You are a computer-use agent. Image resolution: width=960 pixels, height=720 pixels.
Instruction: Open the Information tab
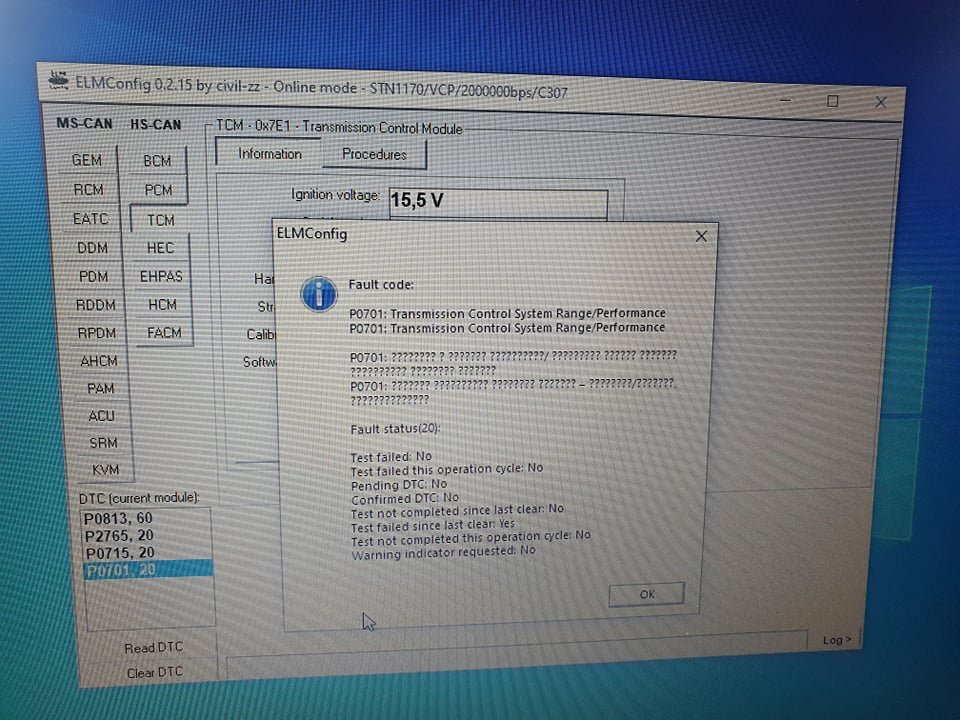coord(269,154)
